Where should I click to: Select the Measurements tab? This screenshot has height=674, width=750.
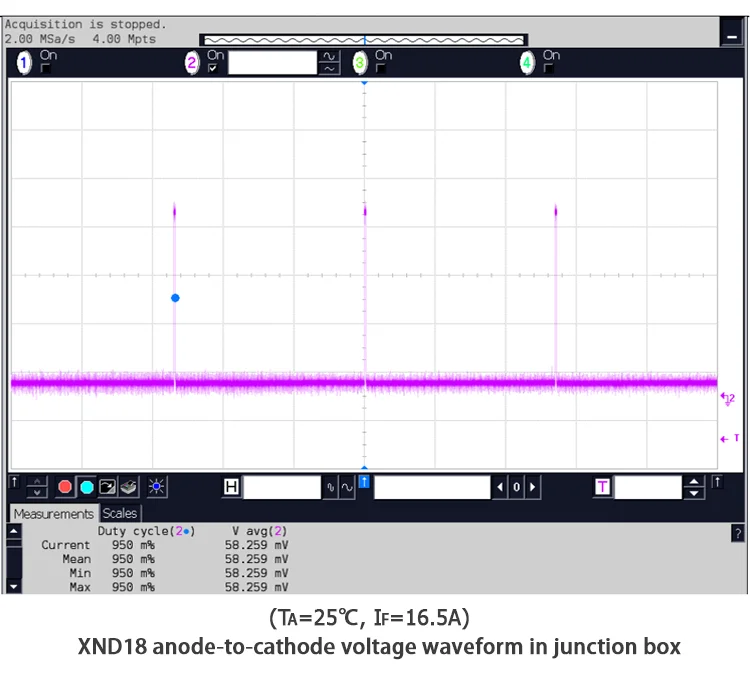coord(53,514)
